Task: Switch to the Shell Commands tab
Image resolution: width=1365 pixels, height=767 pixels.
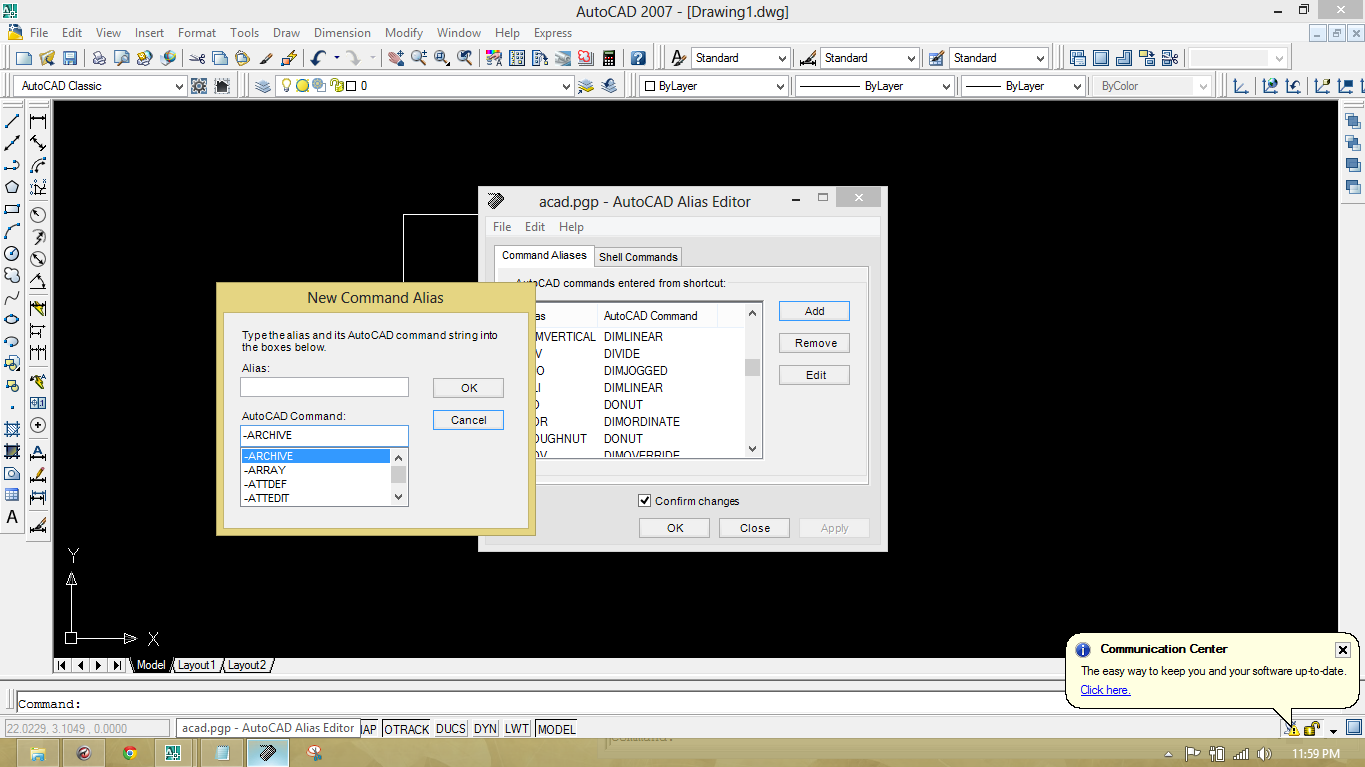Action: [x=638, y=256]
